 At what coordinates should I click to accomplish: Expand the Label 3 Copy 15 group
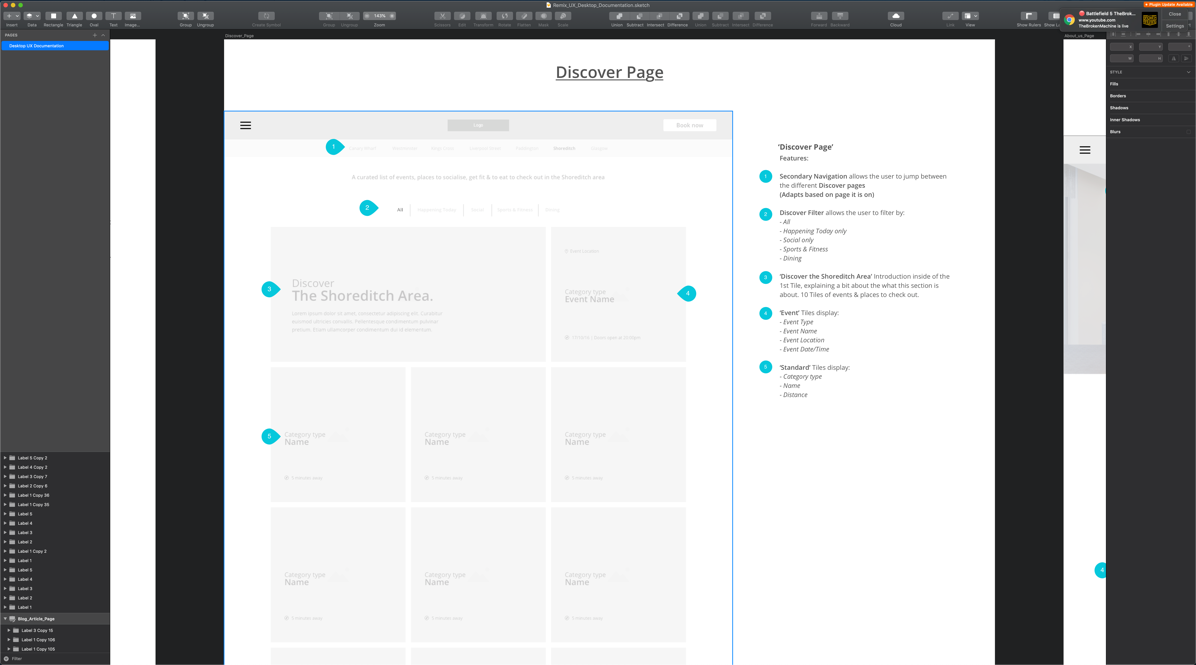(x=8, y=631)
